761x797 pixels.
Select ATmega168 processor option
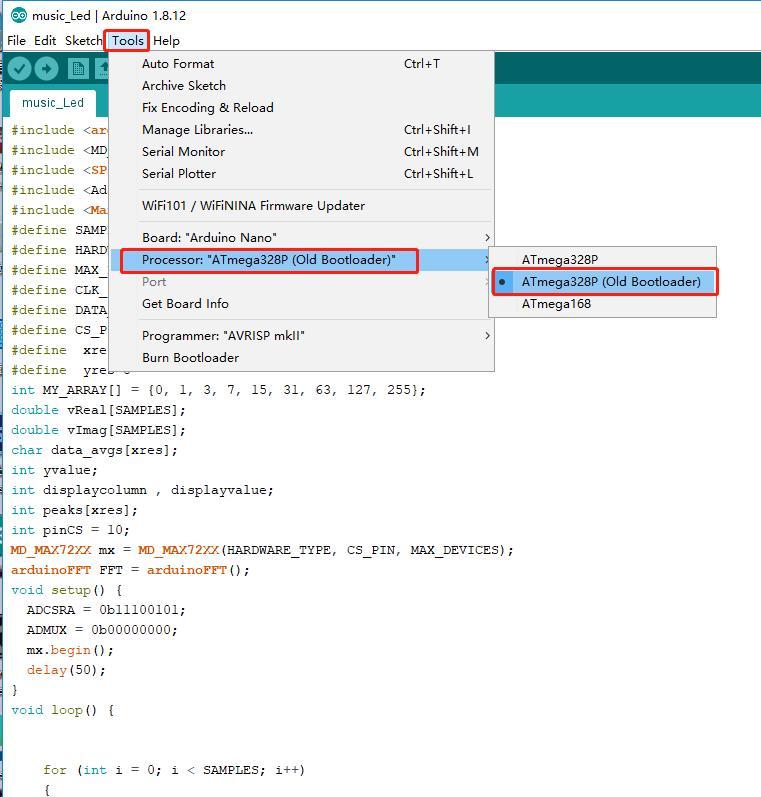[x=603, y=304]
